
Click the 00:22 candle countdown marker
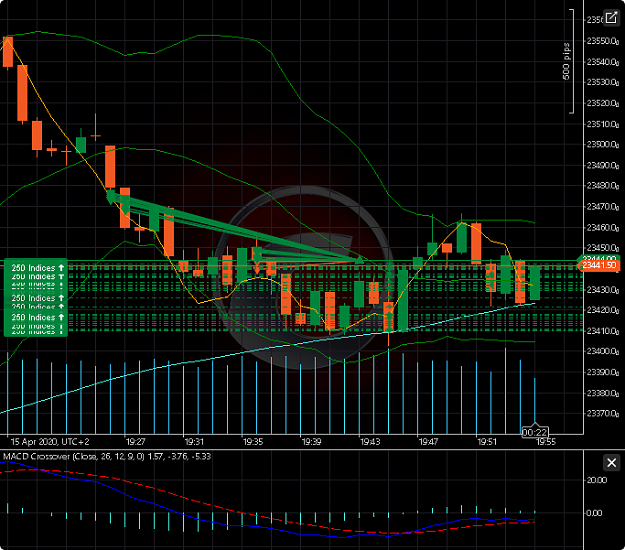coord(535,433)
